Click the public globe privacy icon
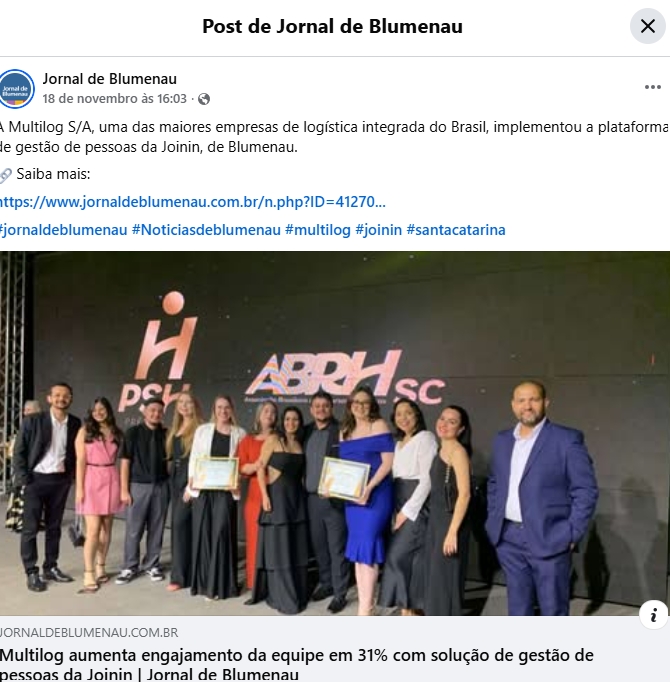 (x=204, y=99)
